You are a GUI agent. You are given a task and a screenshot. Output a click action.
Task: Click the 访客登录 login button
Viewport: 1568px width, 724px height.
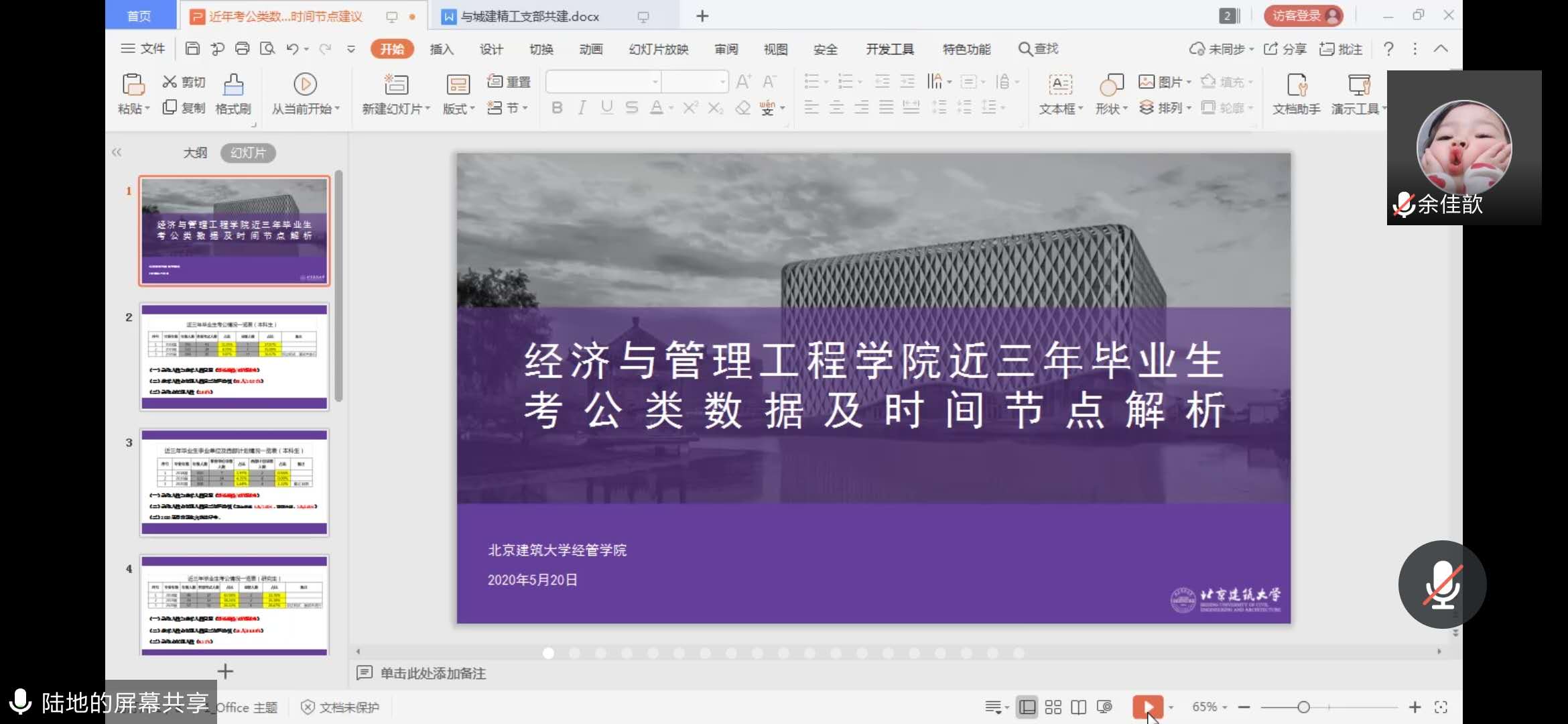[x=1303, y=15]
